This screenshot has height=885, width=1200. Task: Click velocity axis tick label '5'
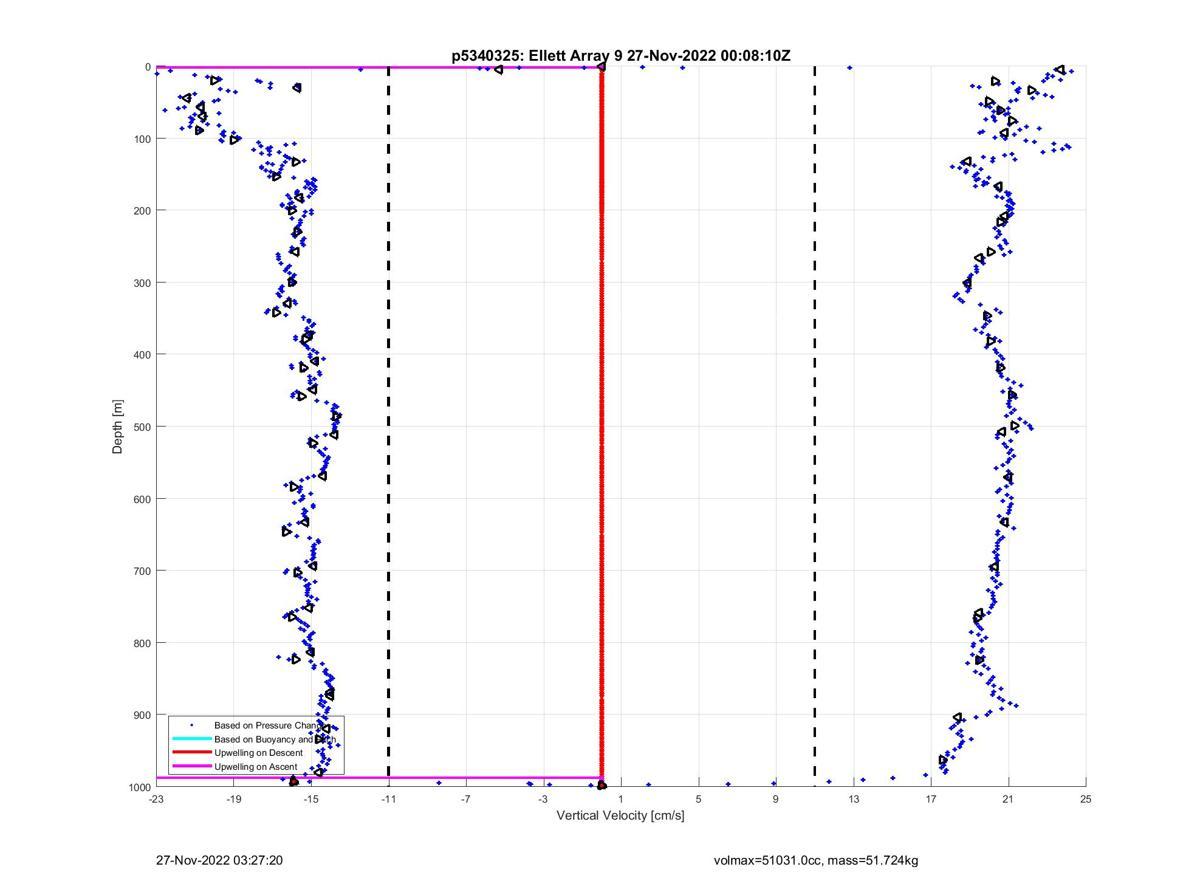(698, 799)
